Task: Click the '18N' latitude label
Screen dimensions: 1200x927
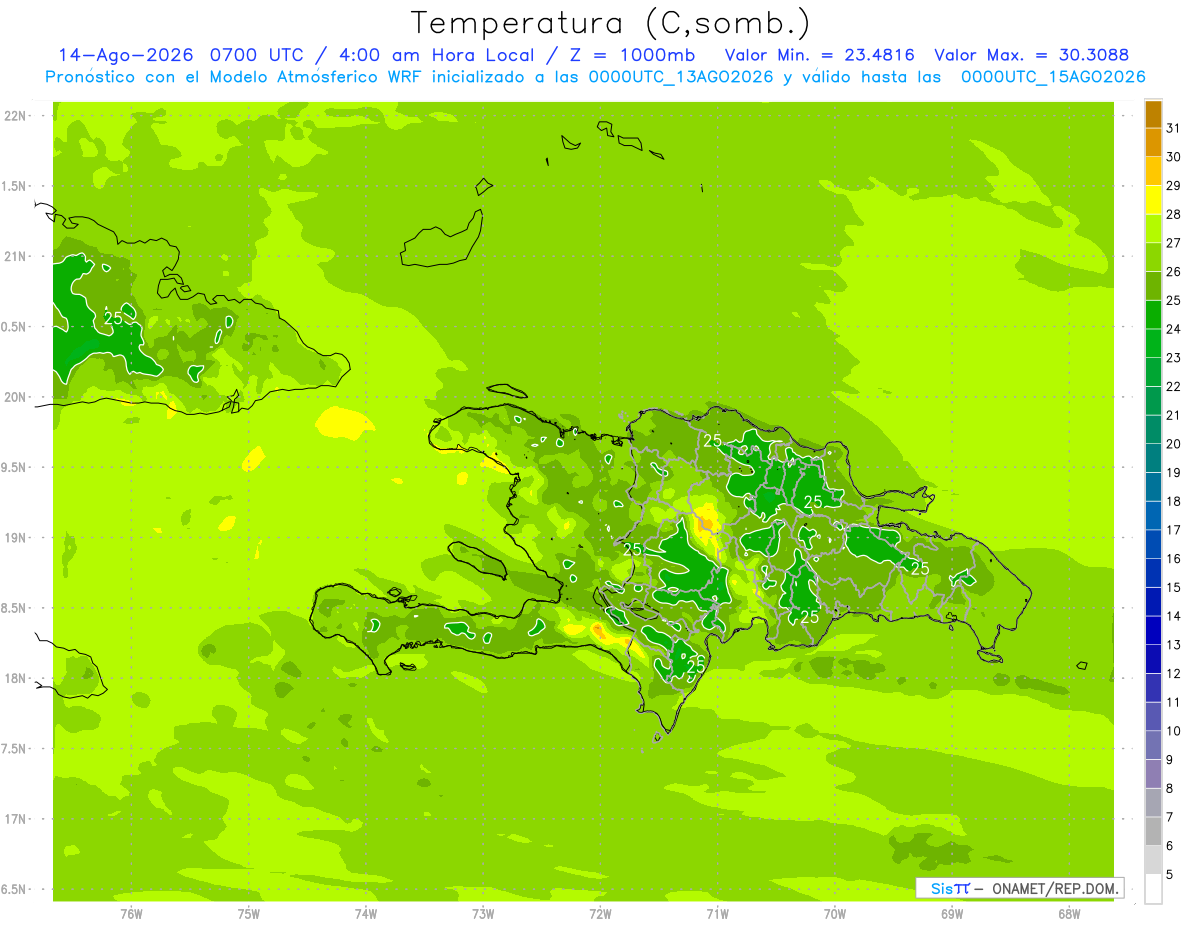Action: (x=15, y=678)
